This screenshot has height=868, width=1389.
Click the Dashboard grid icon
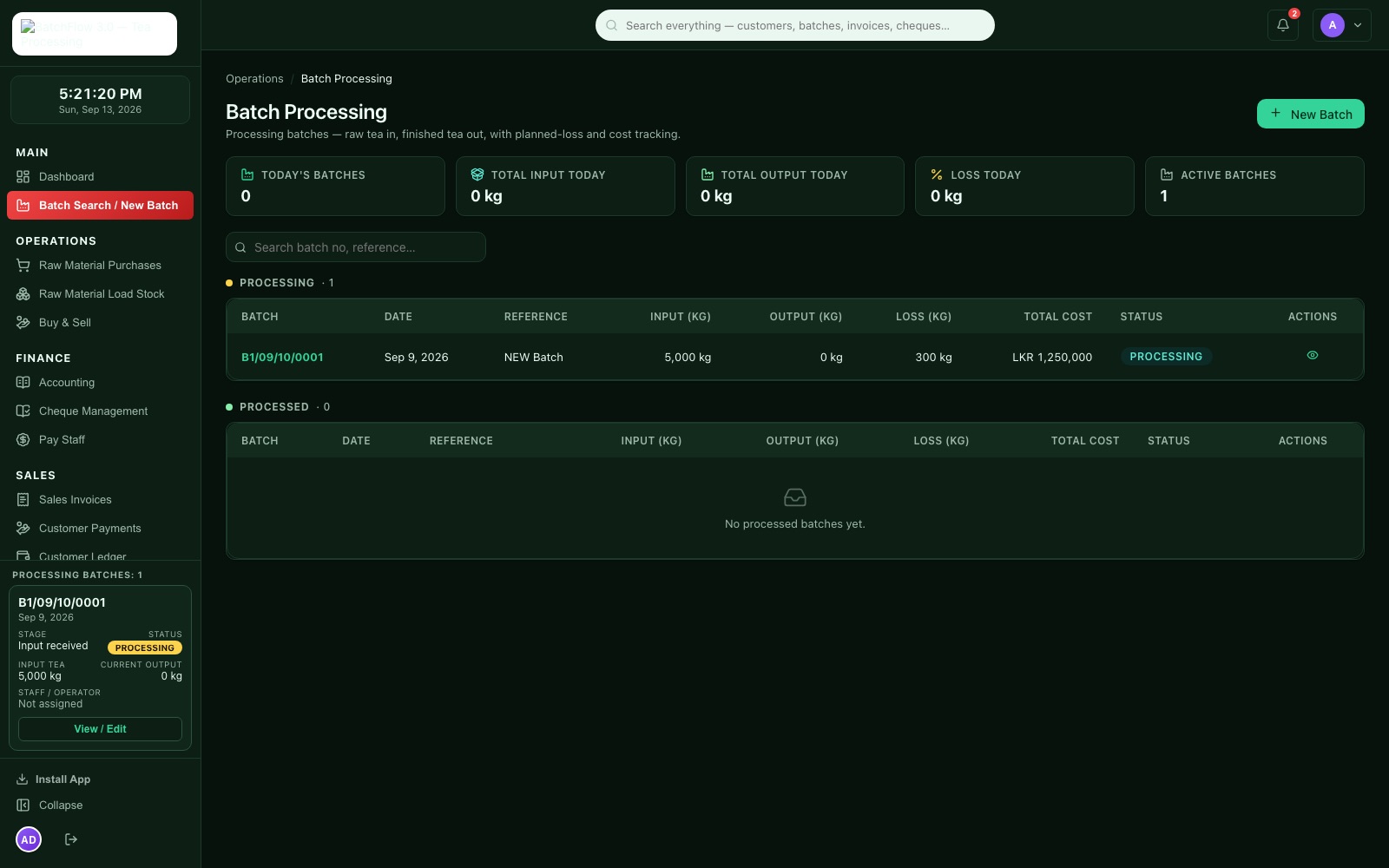23,176
